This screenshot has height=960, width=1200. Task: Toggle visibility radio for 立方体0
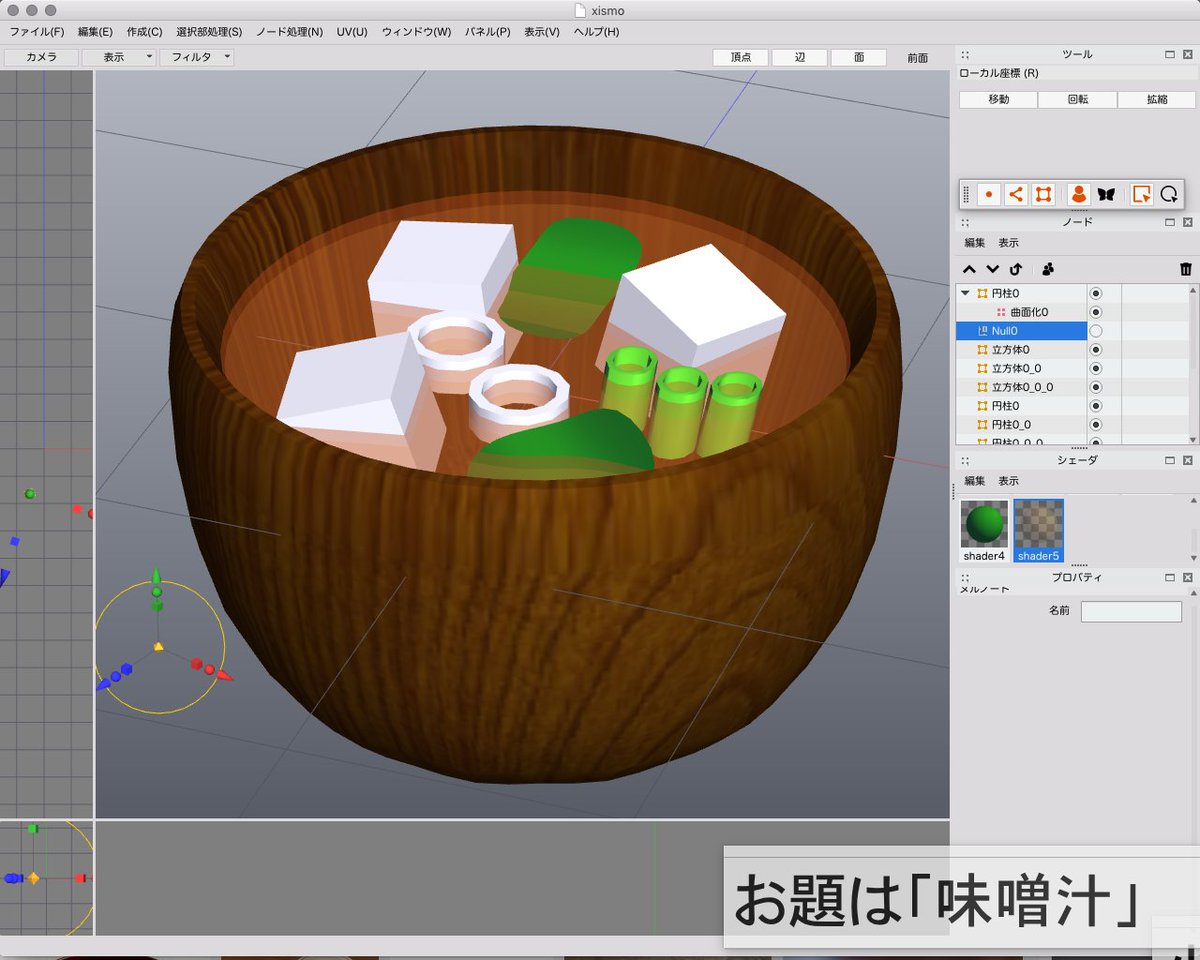tap(1095, 350)
